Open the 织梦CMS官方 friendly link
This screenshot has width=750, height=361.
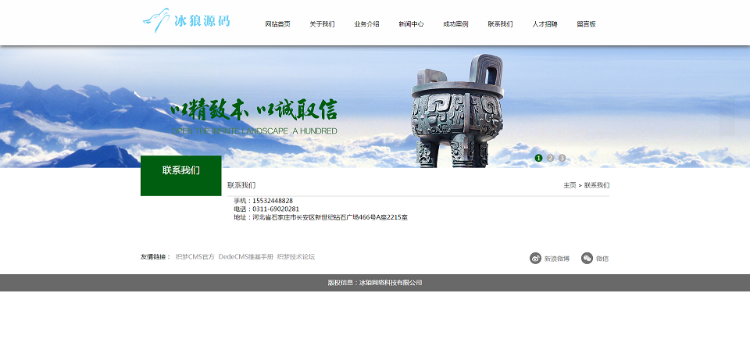(195, 257)
